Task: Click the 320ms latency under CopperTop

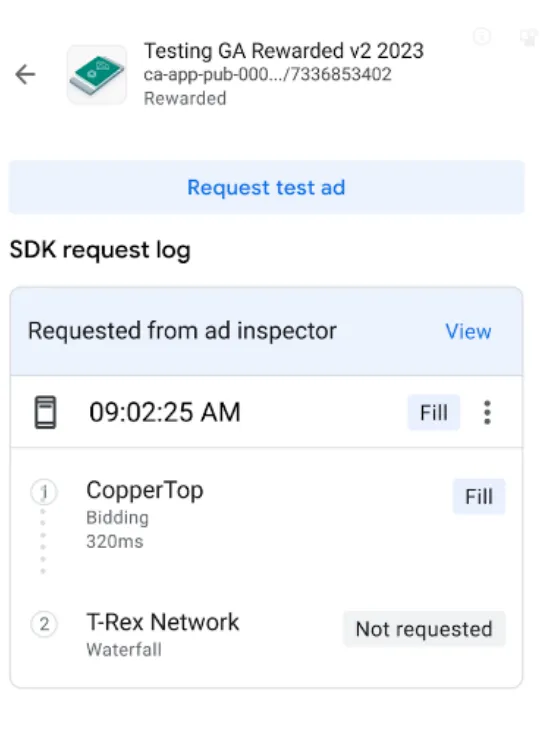Action: pos(115,541)
